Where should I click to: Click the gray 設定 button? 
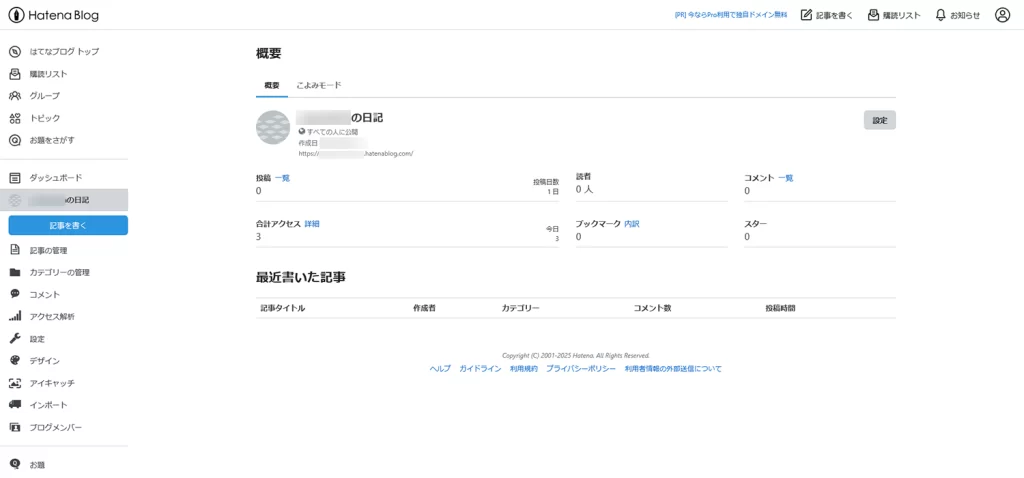[879, 120]
